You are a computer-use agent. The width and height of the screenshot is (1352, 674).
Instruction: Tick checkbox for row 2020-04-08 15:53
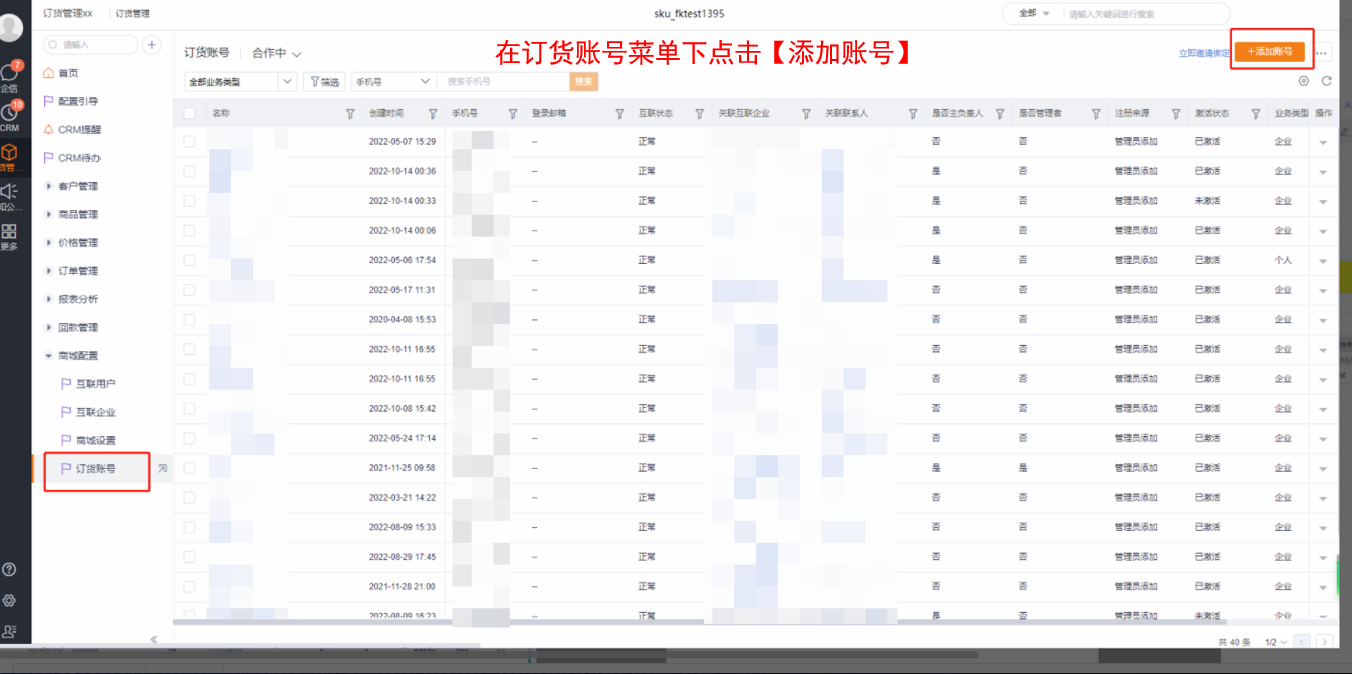coord(190,319)
